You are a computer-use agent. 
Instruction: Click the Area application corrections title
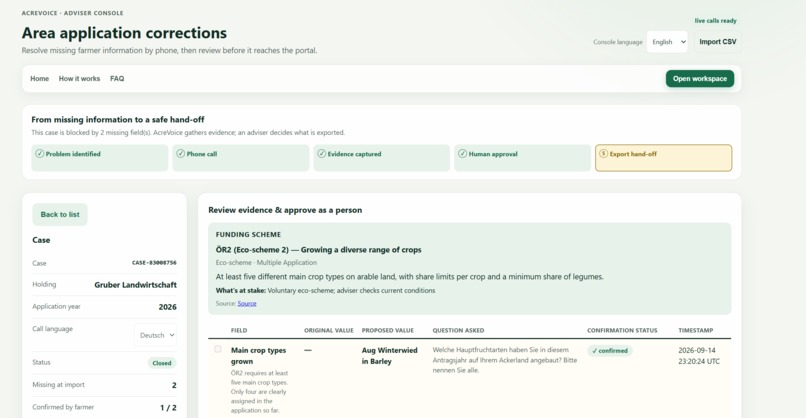124,33
